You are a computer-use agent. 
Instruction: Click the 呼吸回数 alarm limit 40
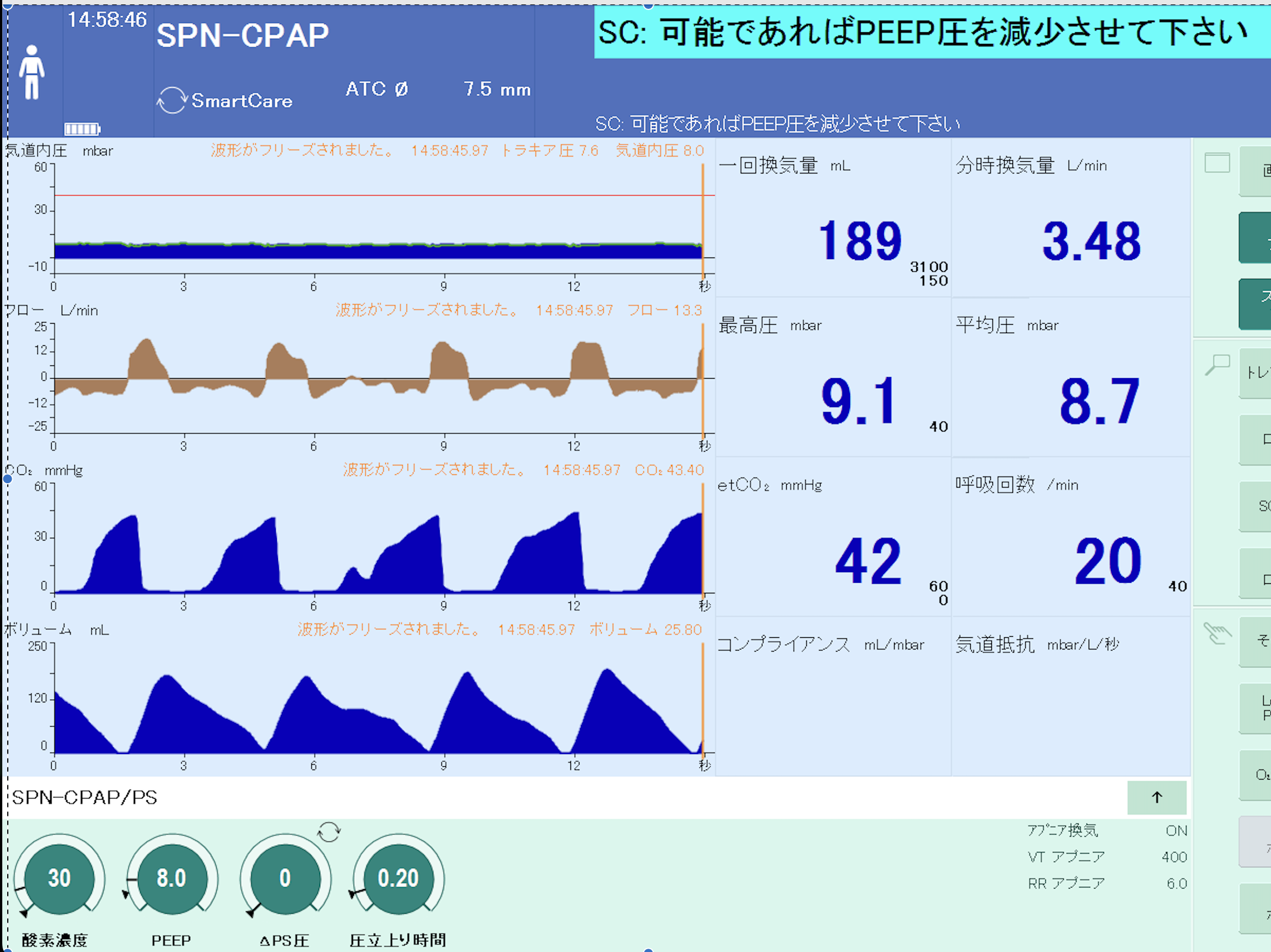tap(1178, 586)
